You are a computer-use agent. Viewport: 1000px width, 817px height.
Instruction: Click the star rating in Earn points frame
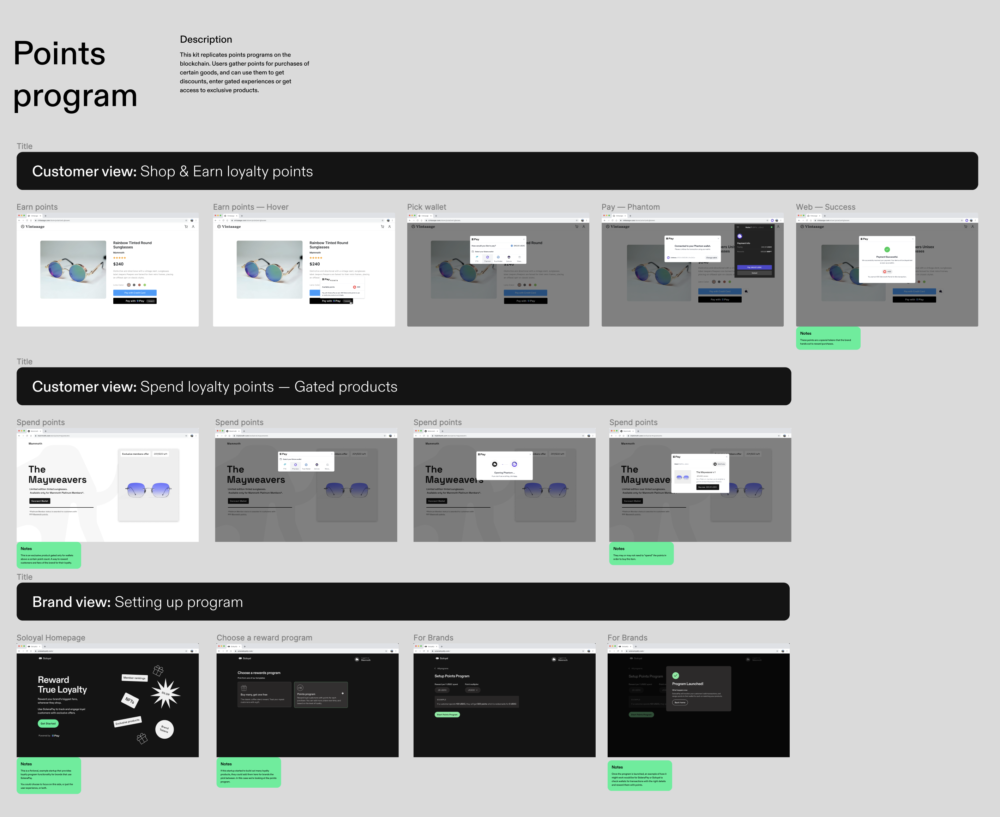coord(119,258)
